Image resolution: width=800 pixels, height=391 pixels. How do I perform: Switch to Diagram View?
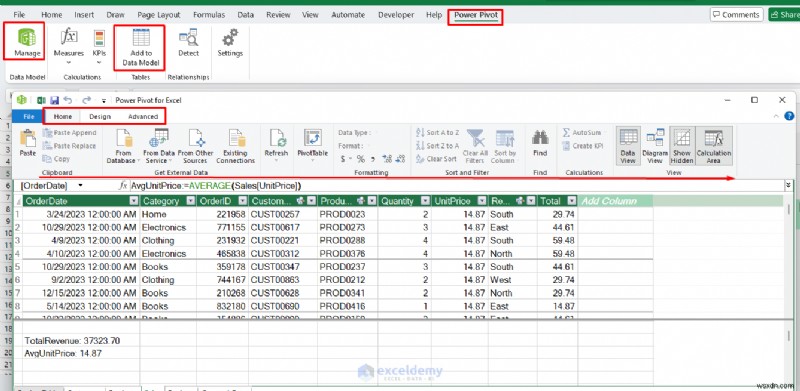tap(655, 146)
